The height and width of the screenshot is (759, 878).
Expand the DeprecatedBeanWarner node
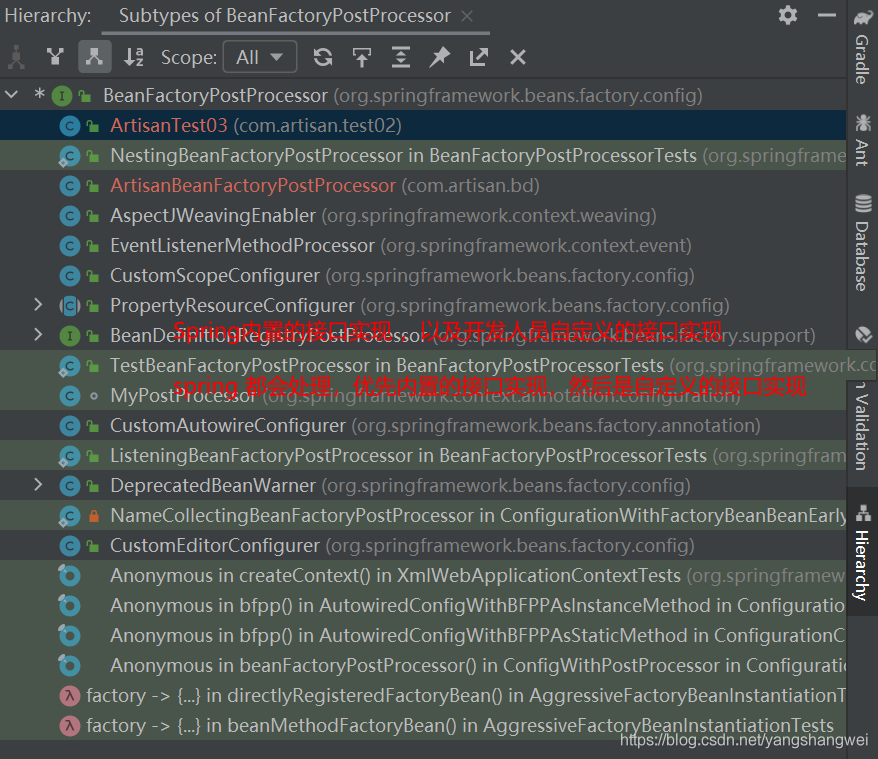(38, 485)
